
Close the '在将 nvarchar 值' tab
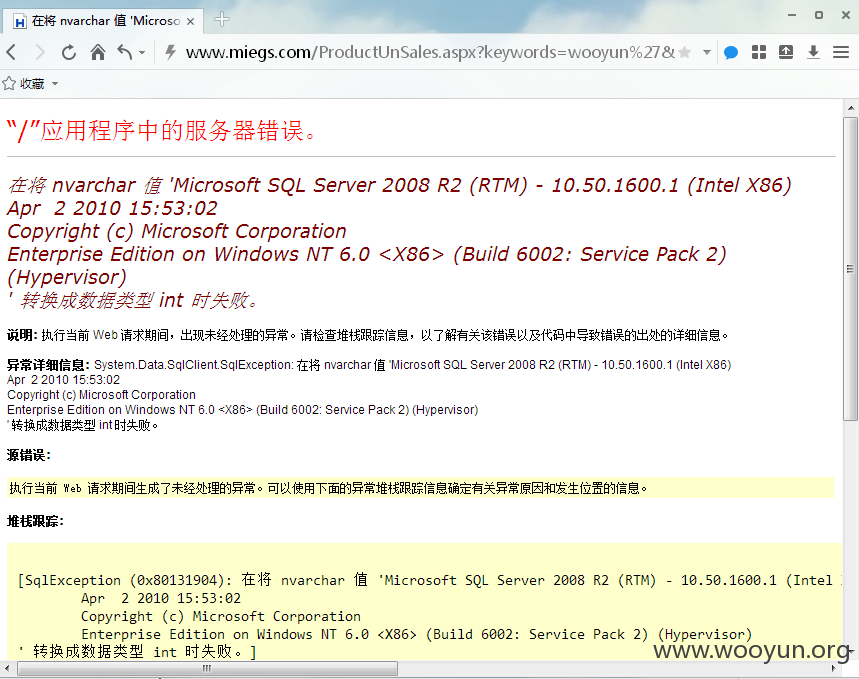pyautogui.click(x=191, y=21)
